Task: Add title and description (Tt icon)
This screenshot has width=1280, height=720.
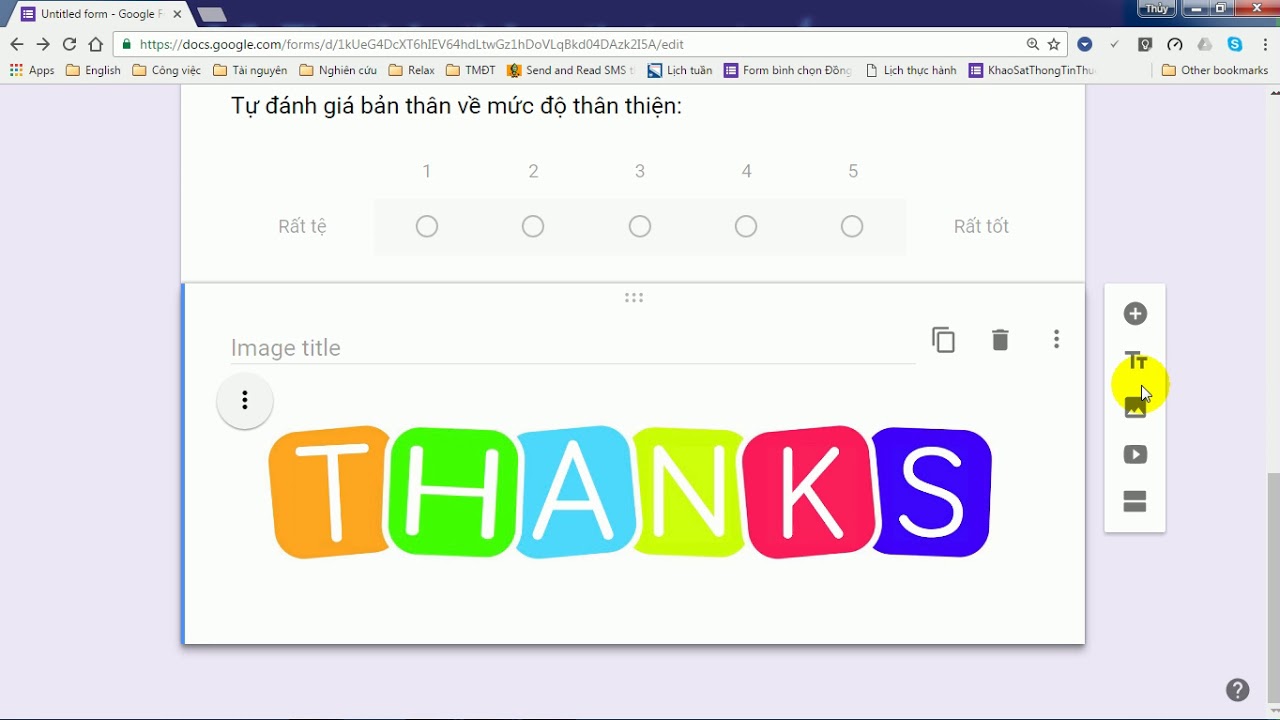Action: 1135,361
